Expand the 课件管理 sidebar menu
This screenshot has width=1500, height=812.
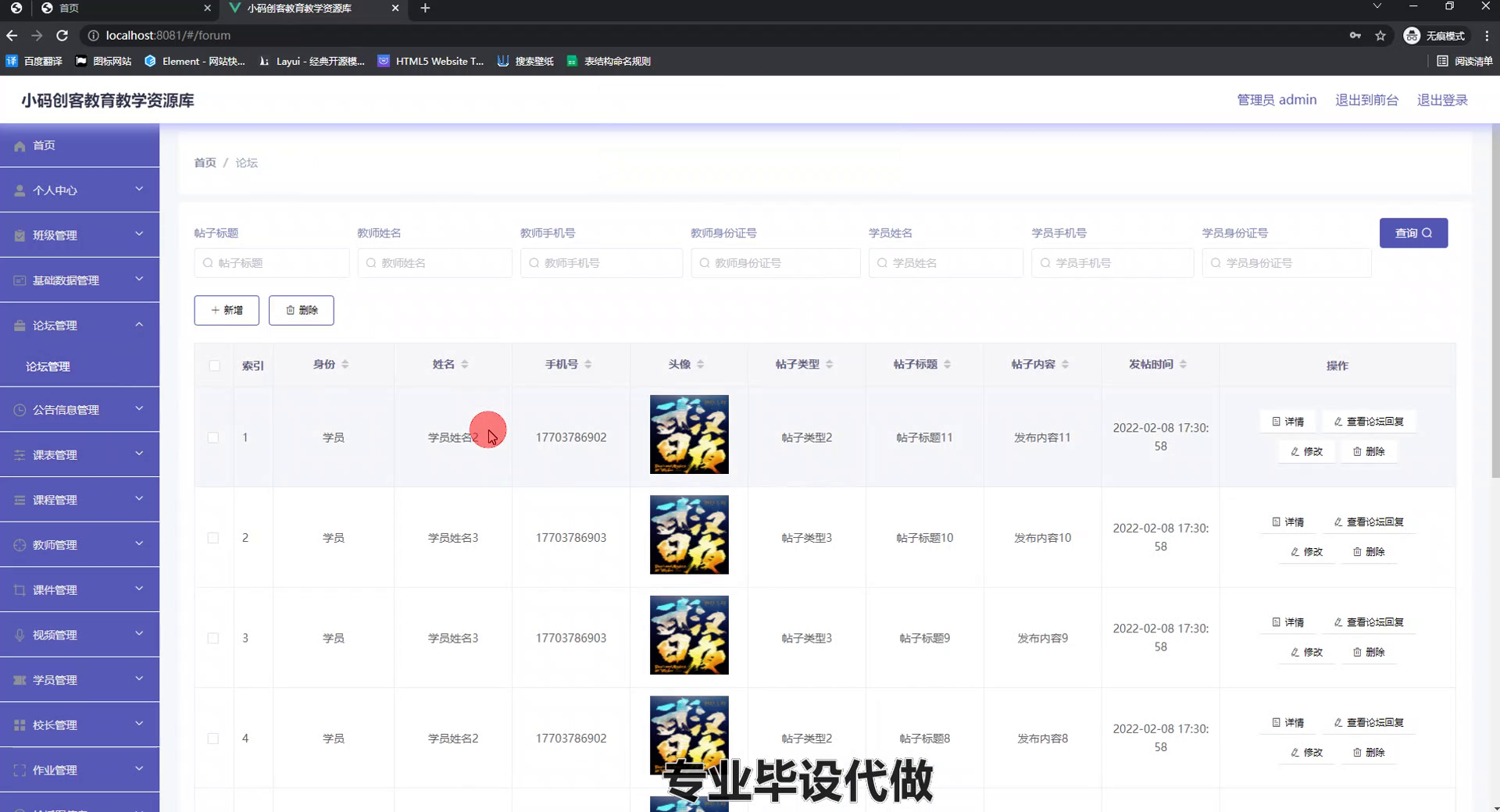tap(80, 589)
